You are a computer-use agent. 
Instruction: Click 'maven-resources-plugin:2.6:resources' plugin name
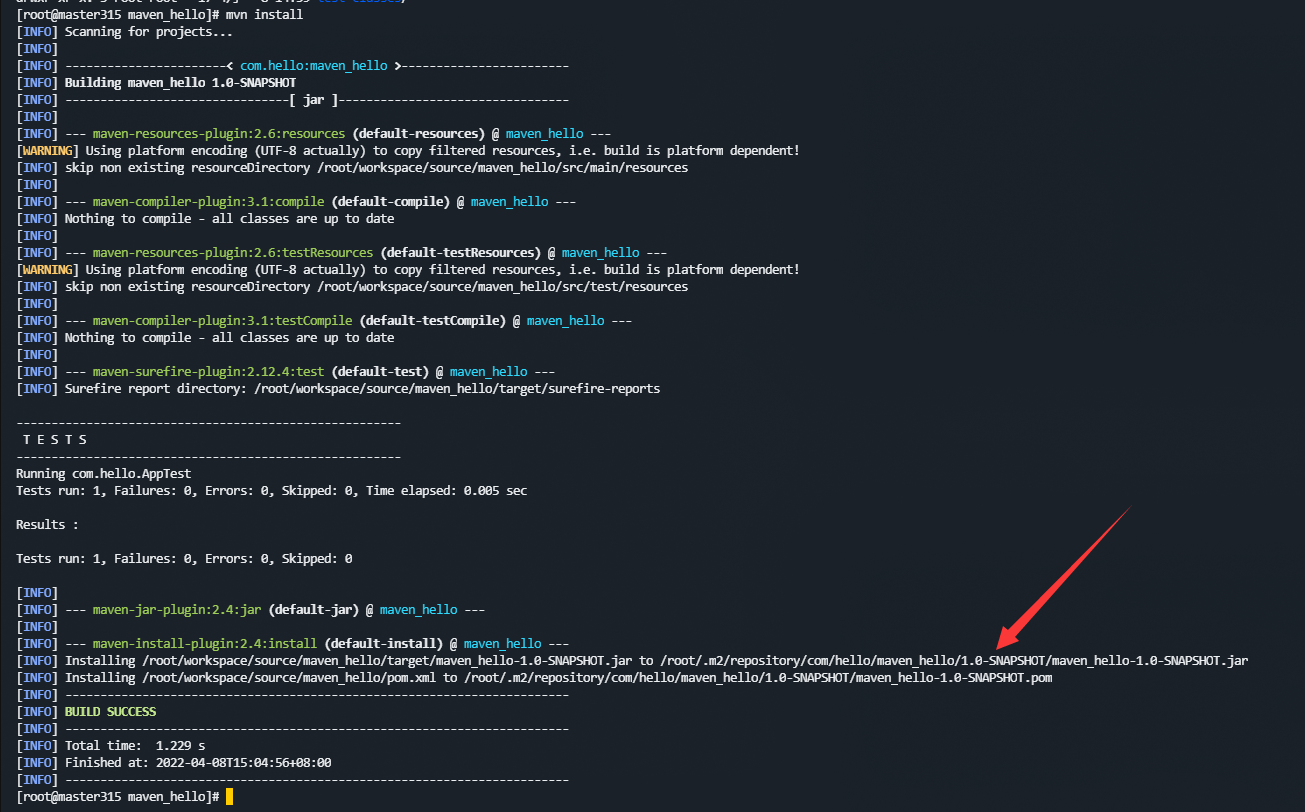click(x=219, y=134)
